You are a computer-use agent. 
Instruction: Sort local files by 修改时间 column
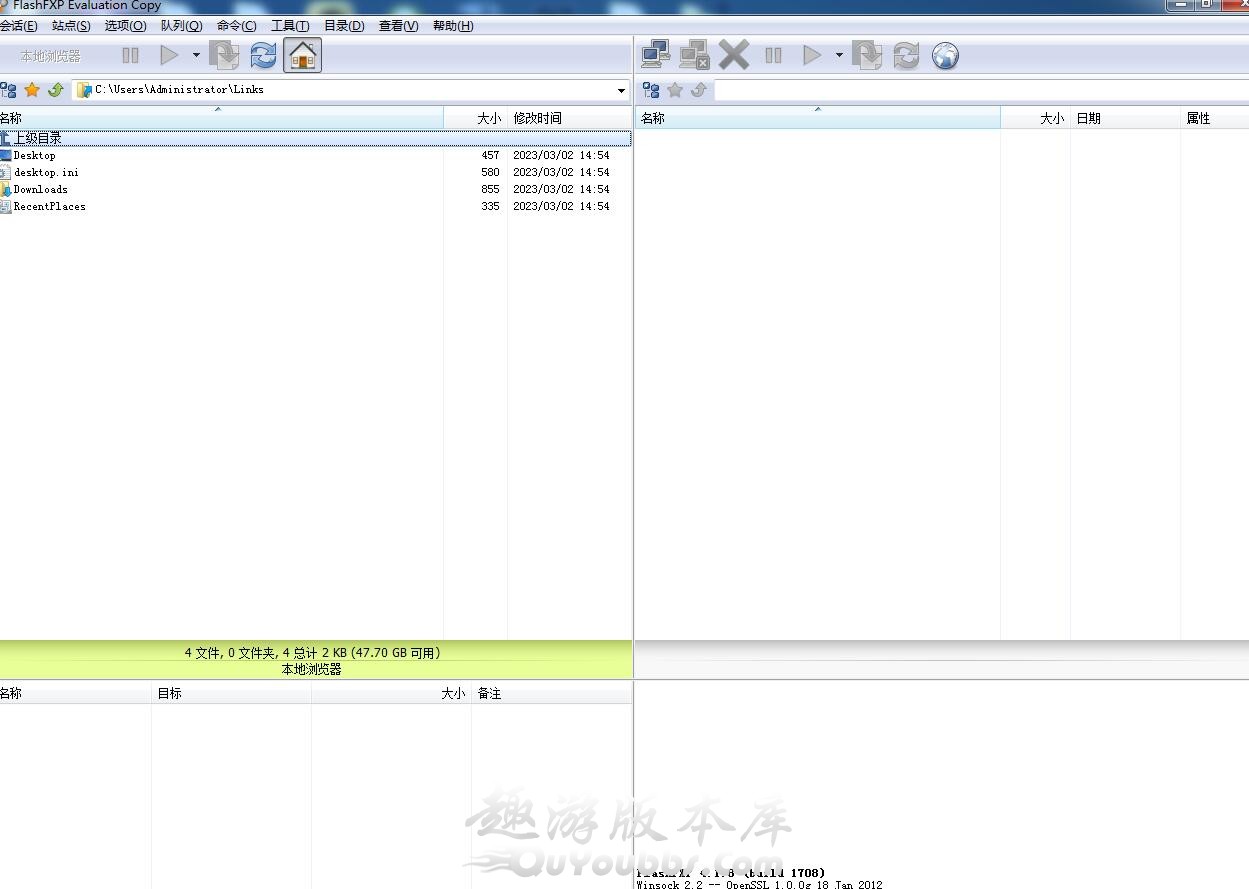569,118
